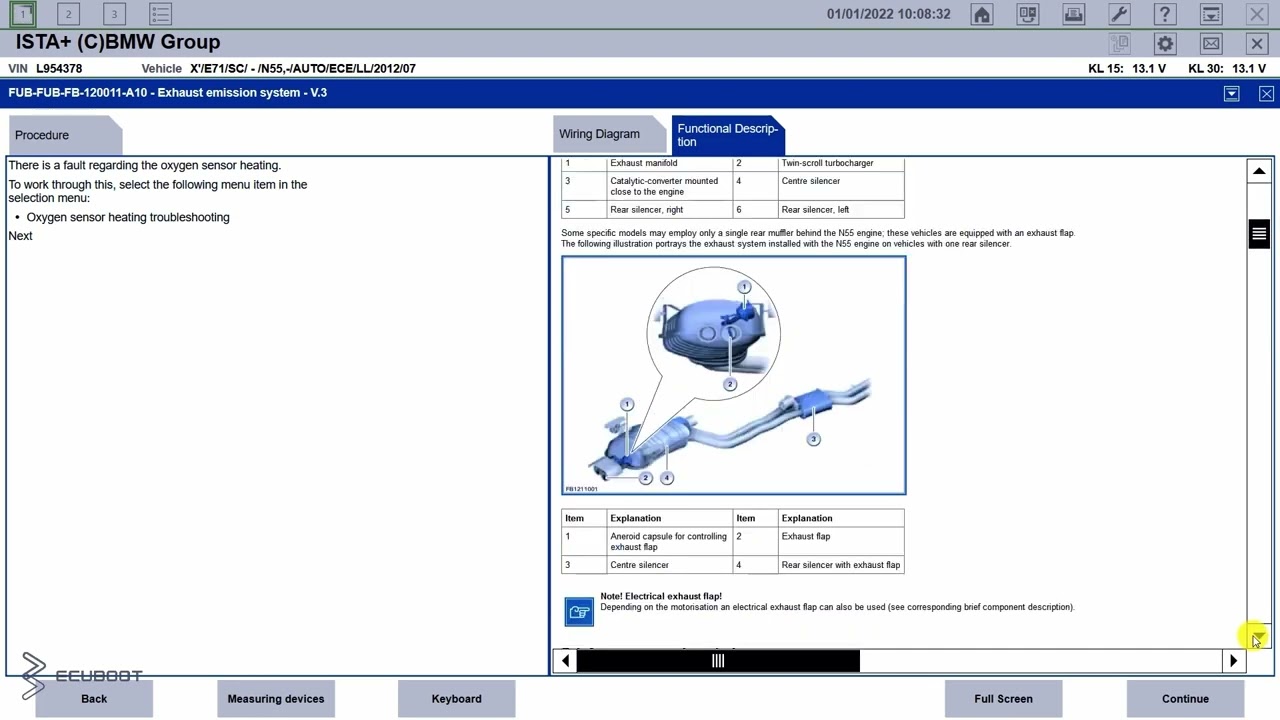Click the horizontal scrollbar thumb
This screenshot has height=720, width=1280.
tap(718, 660)
